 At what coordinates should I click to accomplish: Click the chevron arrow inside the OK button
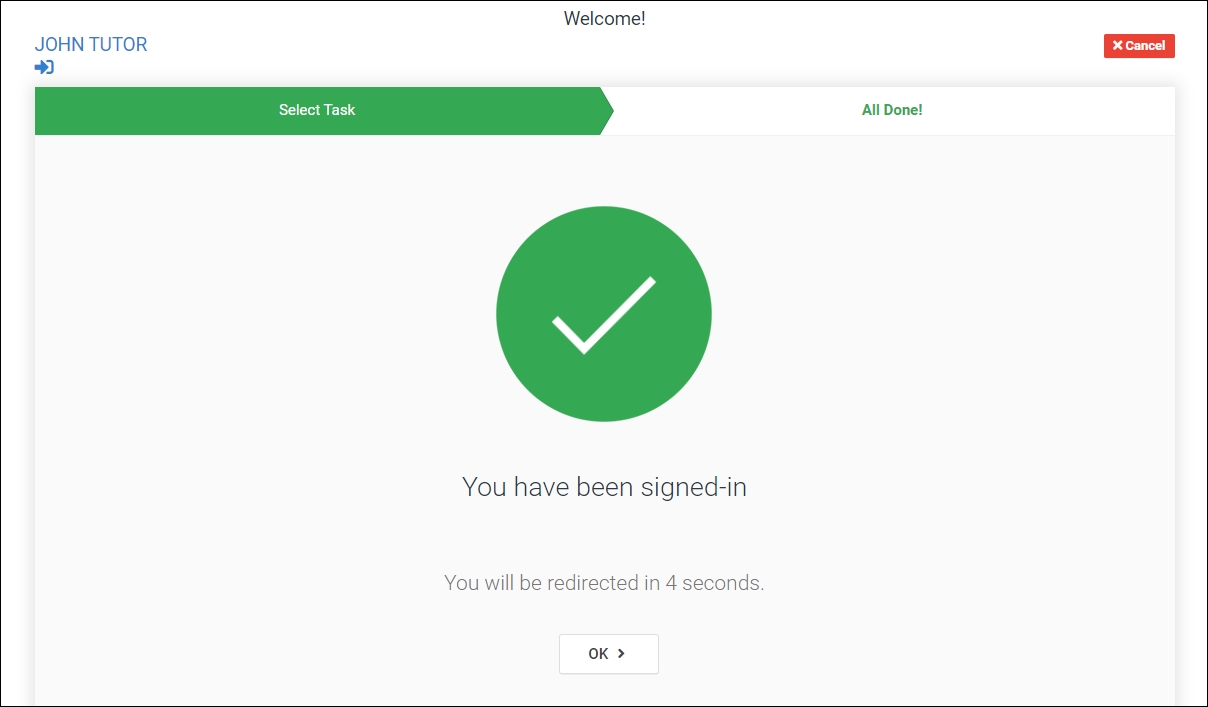click(x=621, y=654)
